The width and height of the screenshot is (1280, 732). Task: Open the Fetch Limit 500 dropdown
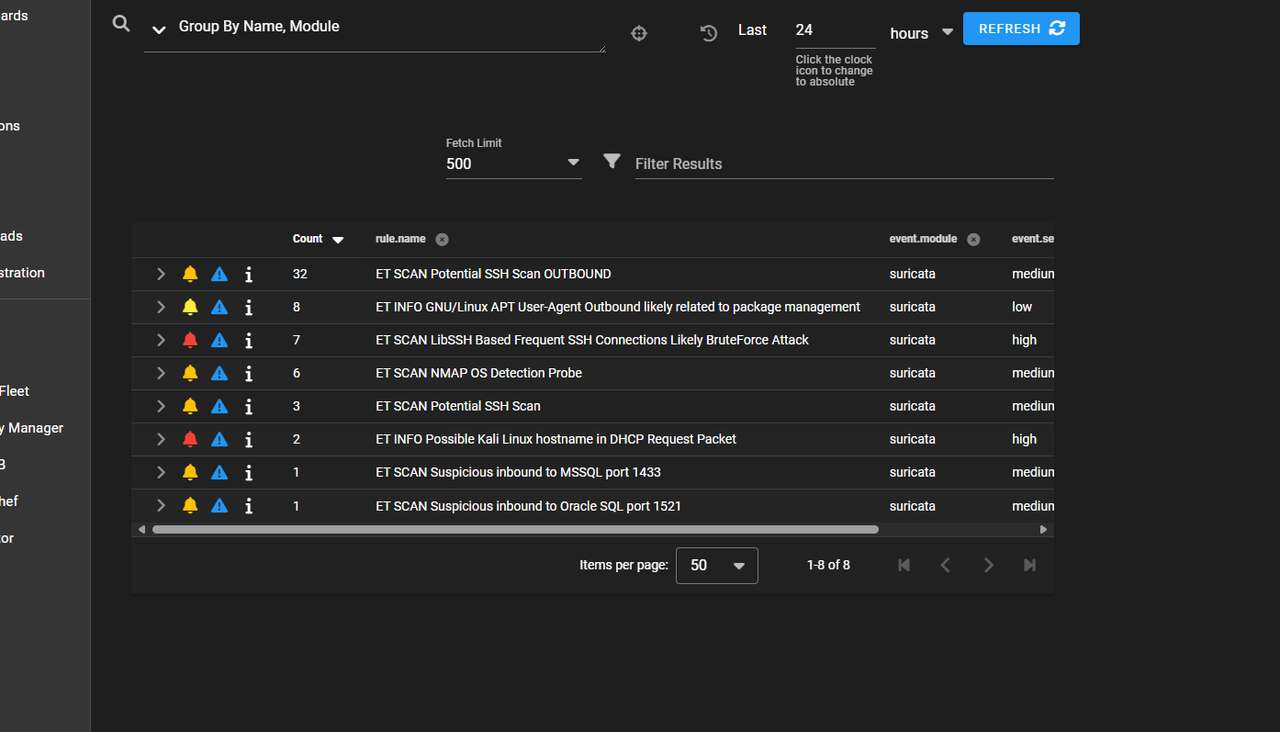[513, 164]
